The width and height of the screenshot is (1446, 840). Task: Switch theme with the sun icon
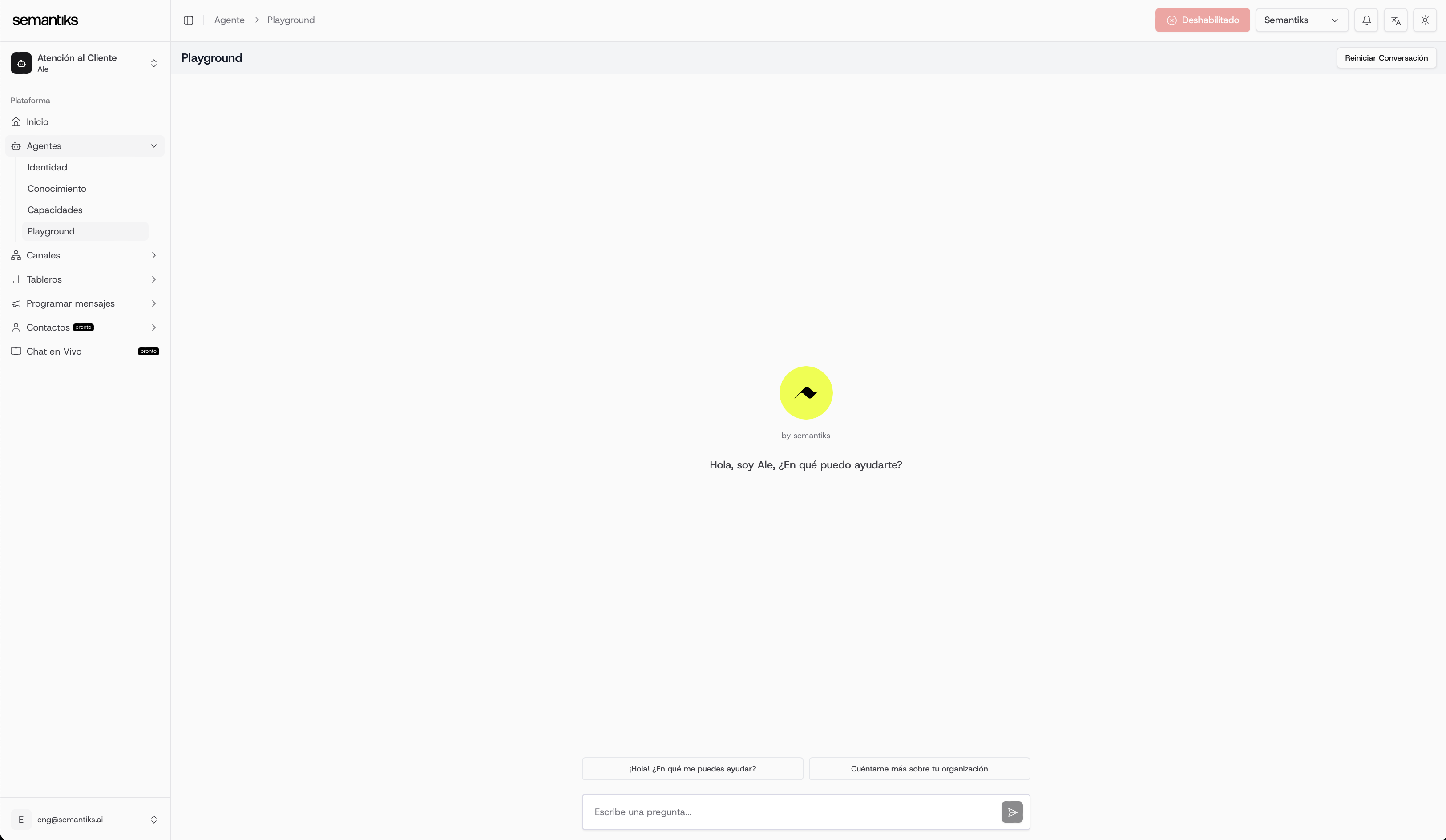click(1425, 20)
